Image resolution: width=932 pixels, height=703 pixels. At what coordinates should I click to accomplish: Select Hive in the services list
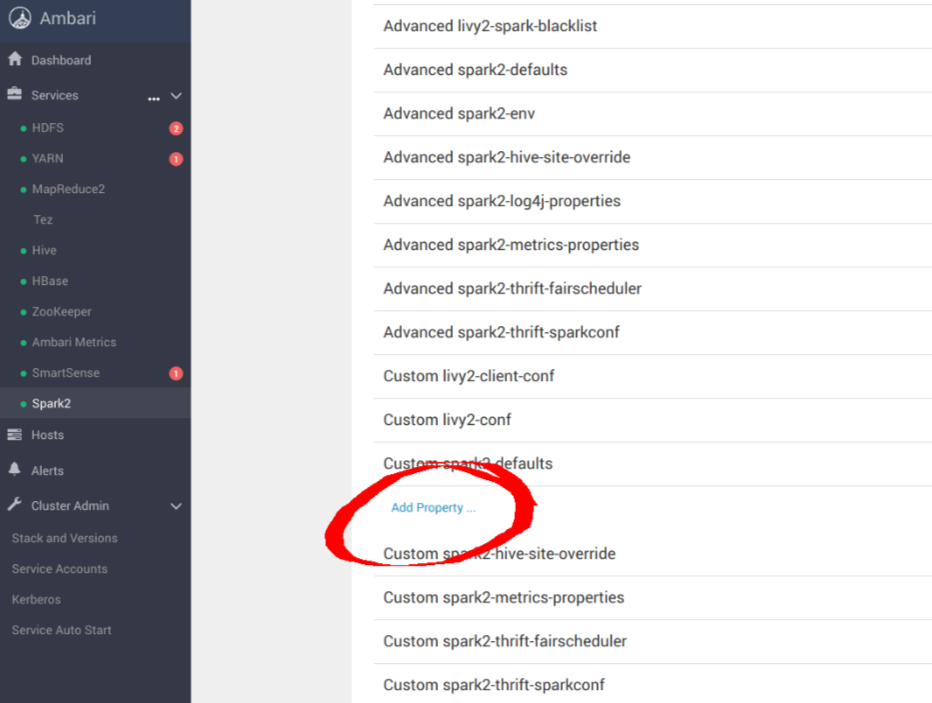[x=45, y=250]
